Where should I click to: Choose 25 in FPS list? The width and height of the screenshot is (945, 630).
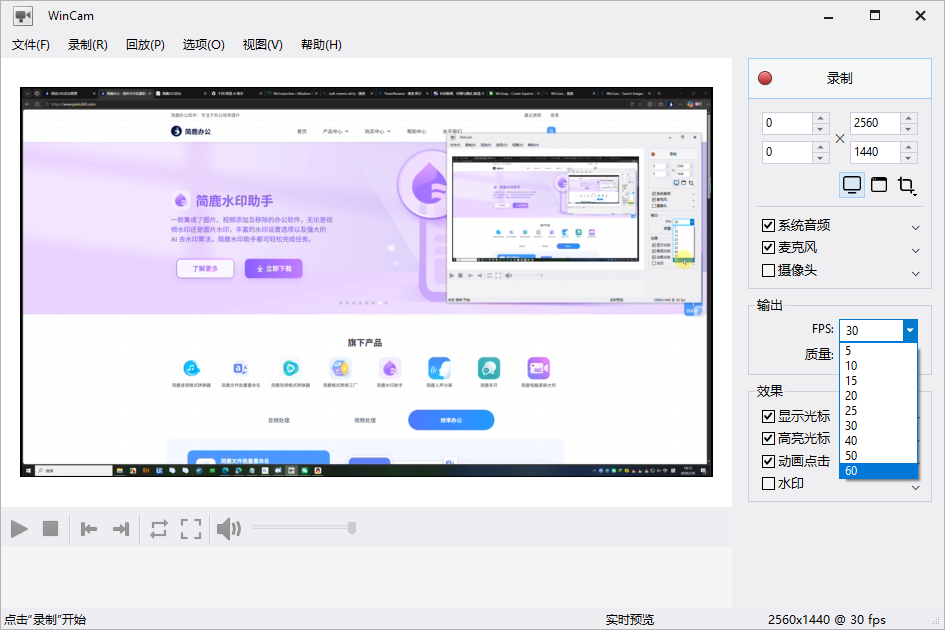878,411
